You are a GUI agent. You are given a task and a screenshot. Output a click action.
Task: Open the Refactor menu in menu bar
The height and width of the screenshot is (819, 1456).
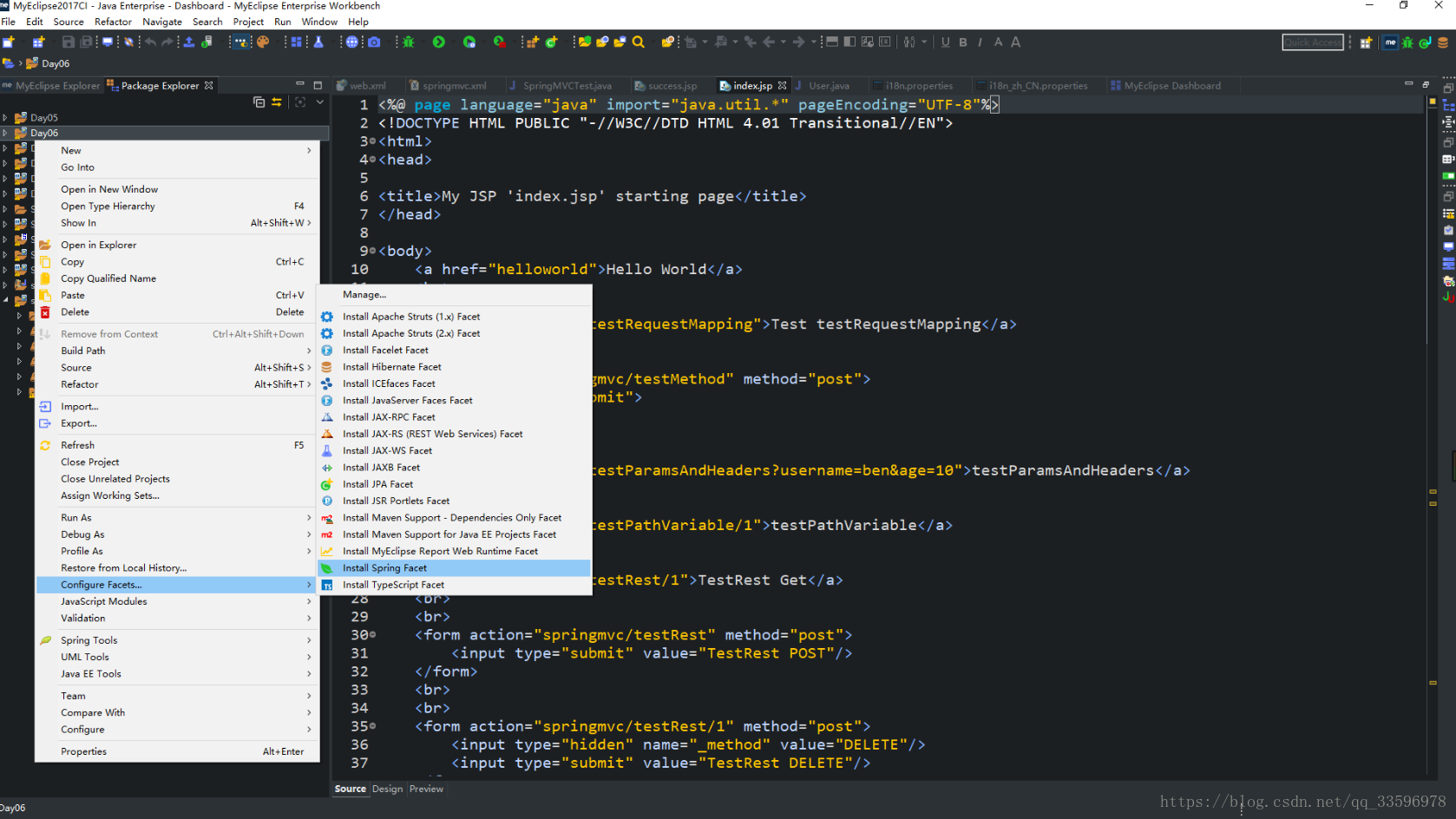113,22
